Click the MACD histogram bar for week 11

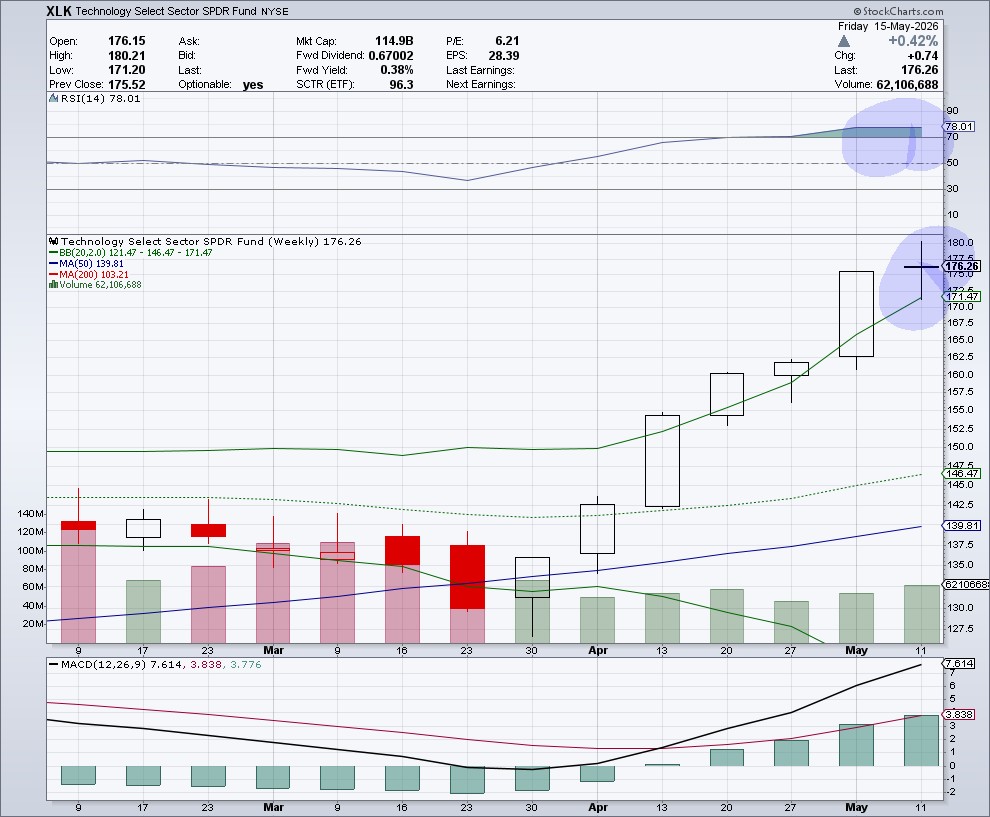tap(921, 741)
